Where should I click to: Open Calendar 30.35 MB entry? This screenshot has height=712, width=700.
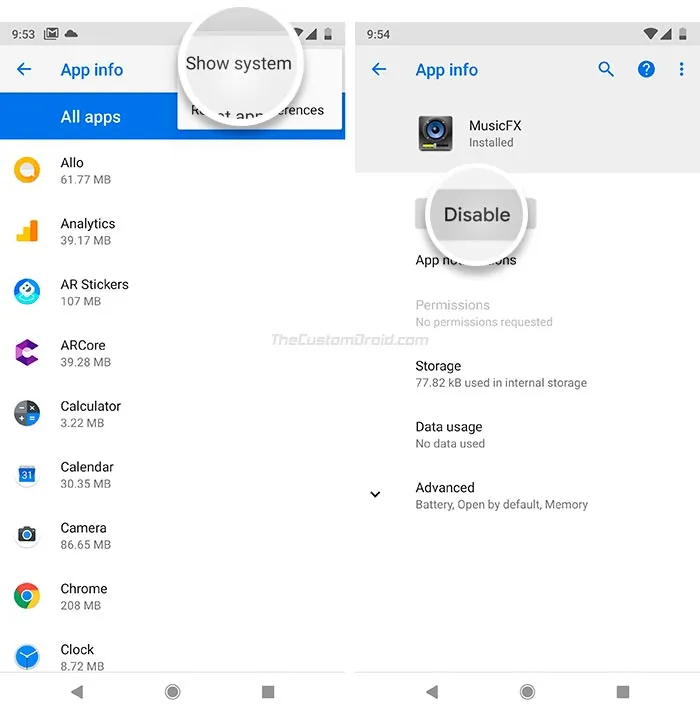tap(173, 475)
